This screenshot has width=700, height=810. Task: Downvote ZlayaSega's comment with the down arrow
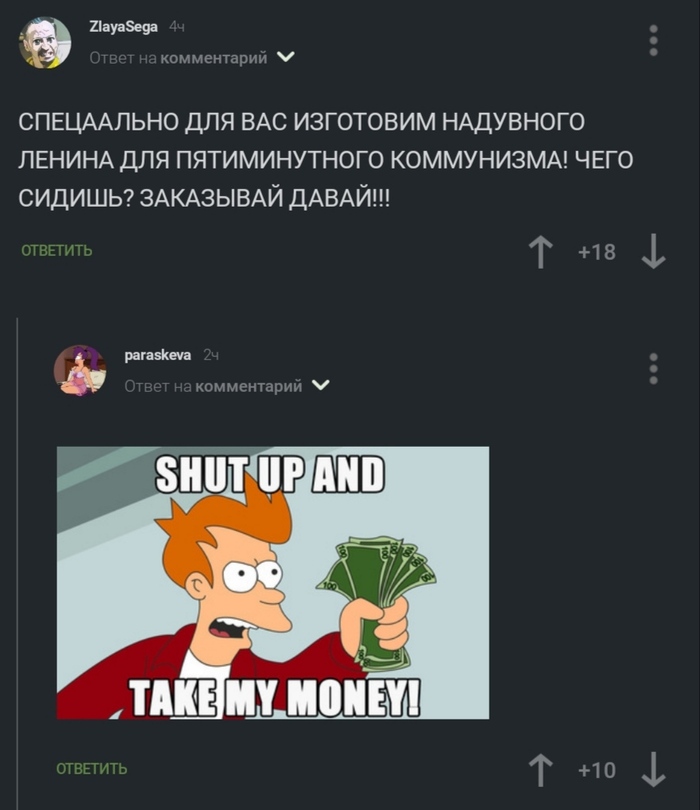pyautogui.click(x=654, y=252)
